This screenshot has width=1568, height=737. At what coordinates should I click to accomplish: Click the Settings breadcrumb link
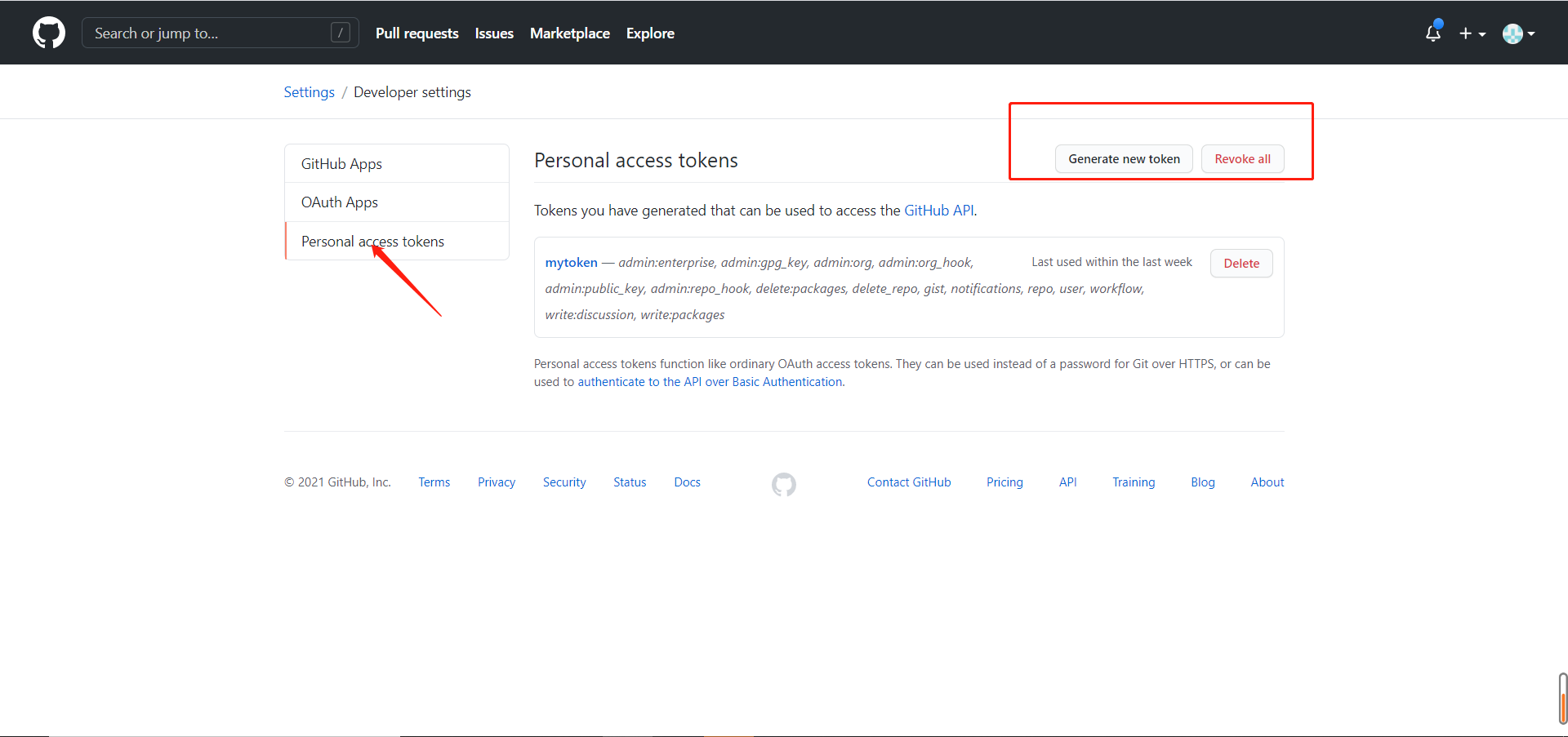tap(310, 92)
